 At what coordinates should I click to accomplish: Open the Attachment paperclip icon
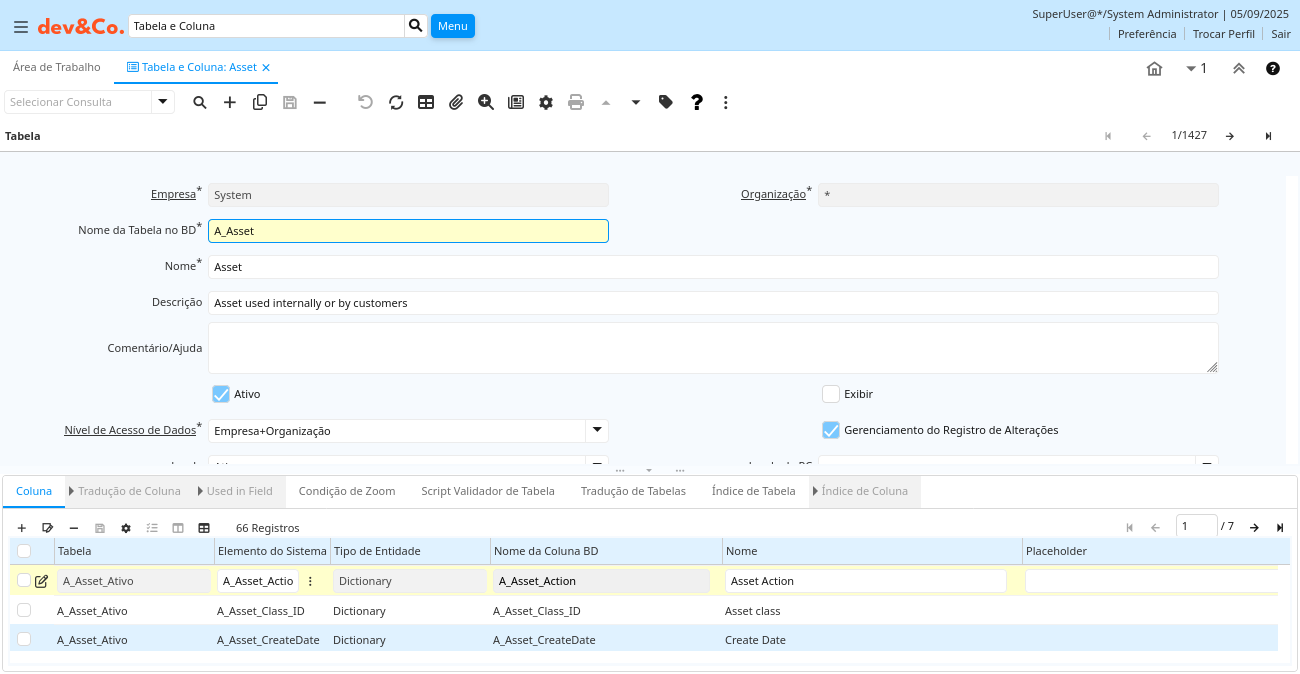coord(456,102)
